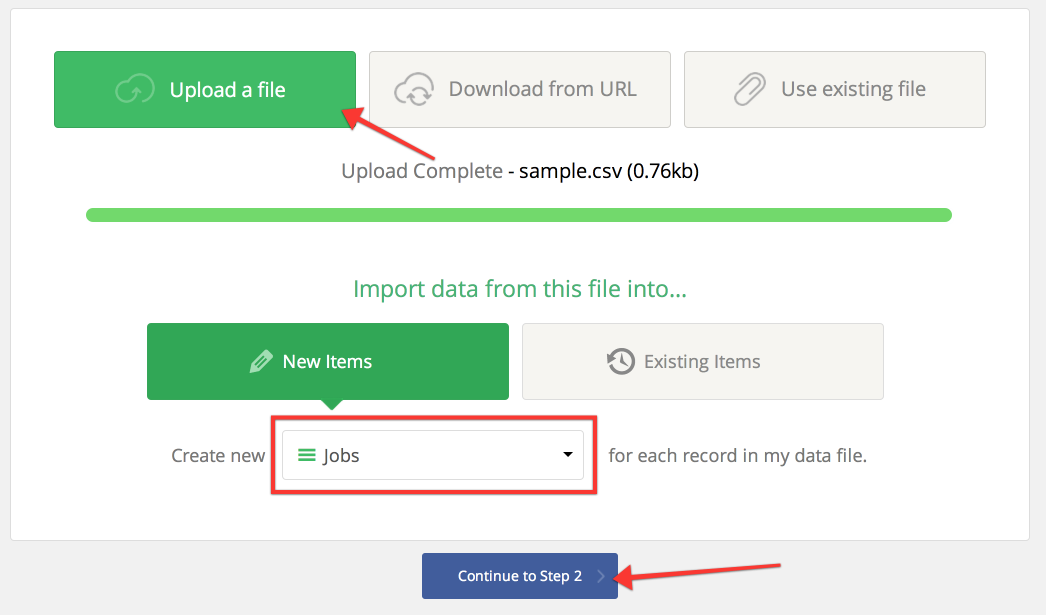
Task: Click the green list icon beside Jobs
Action: [306, 455]
